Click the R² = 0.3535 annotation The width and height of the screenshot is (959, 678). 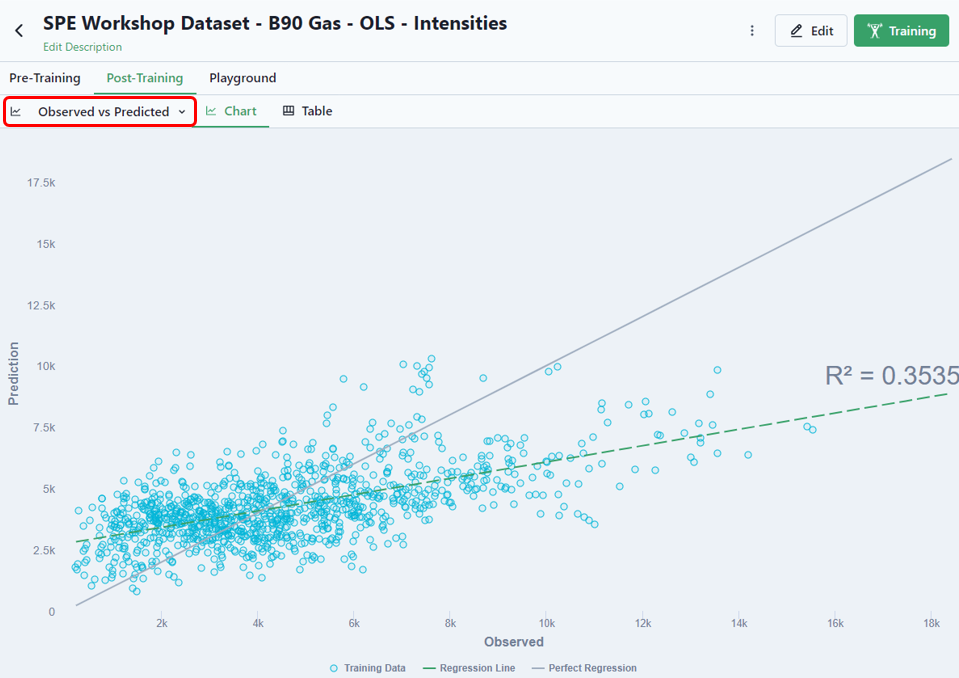click(892, 375)
